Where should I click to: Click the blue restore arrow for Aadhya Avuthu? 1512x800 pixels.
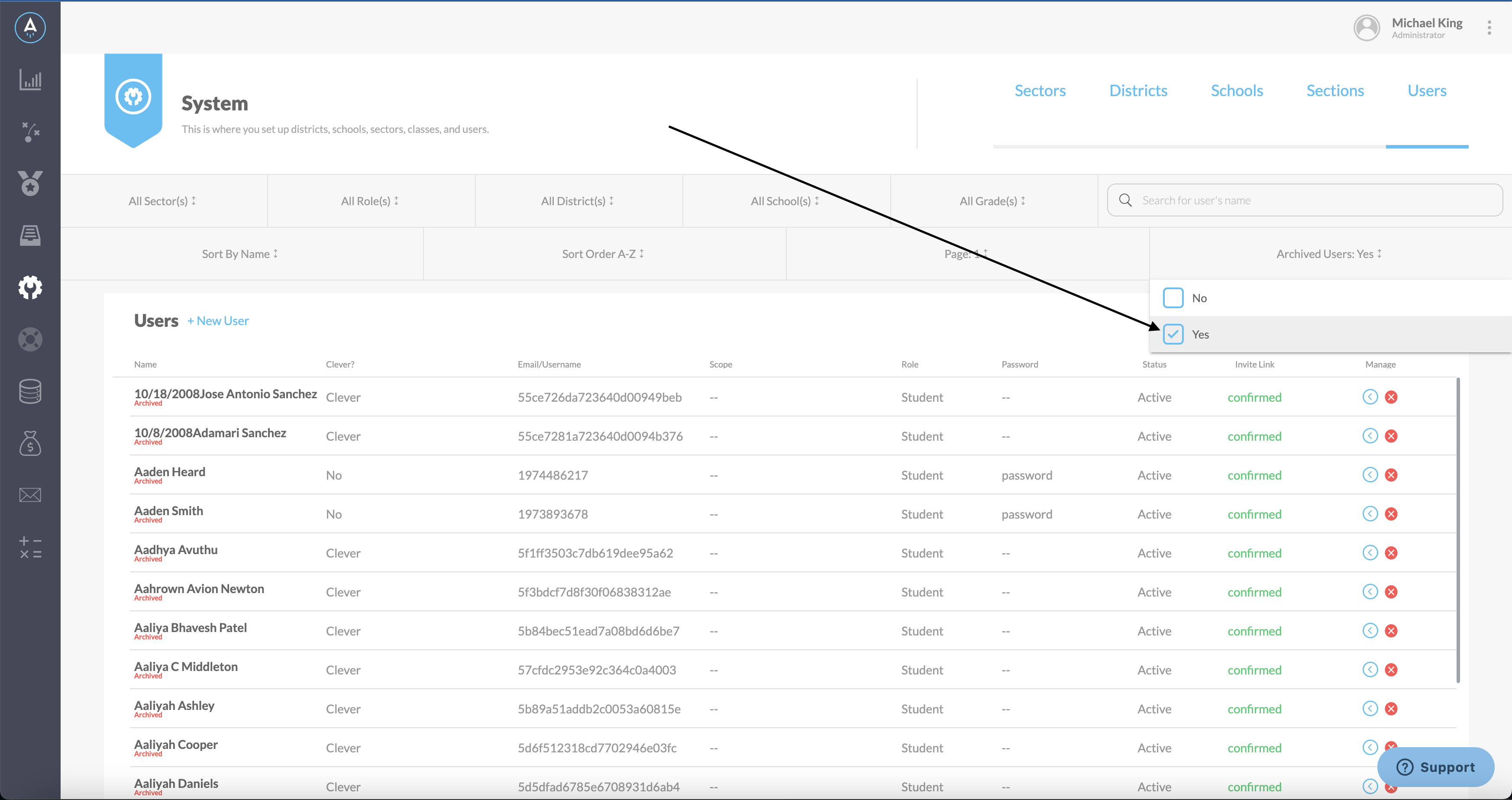click(x=1370, y=553)
